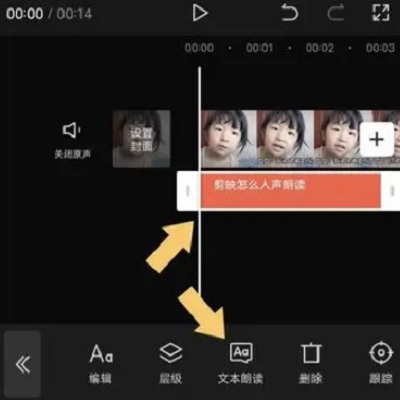Redo the last undone edit
The width and height of the screenshot is (400, 400).
335,13
